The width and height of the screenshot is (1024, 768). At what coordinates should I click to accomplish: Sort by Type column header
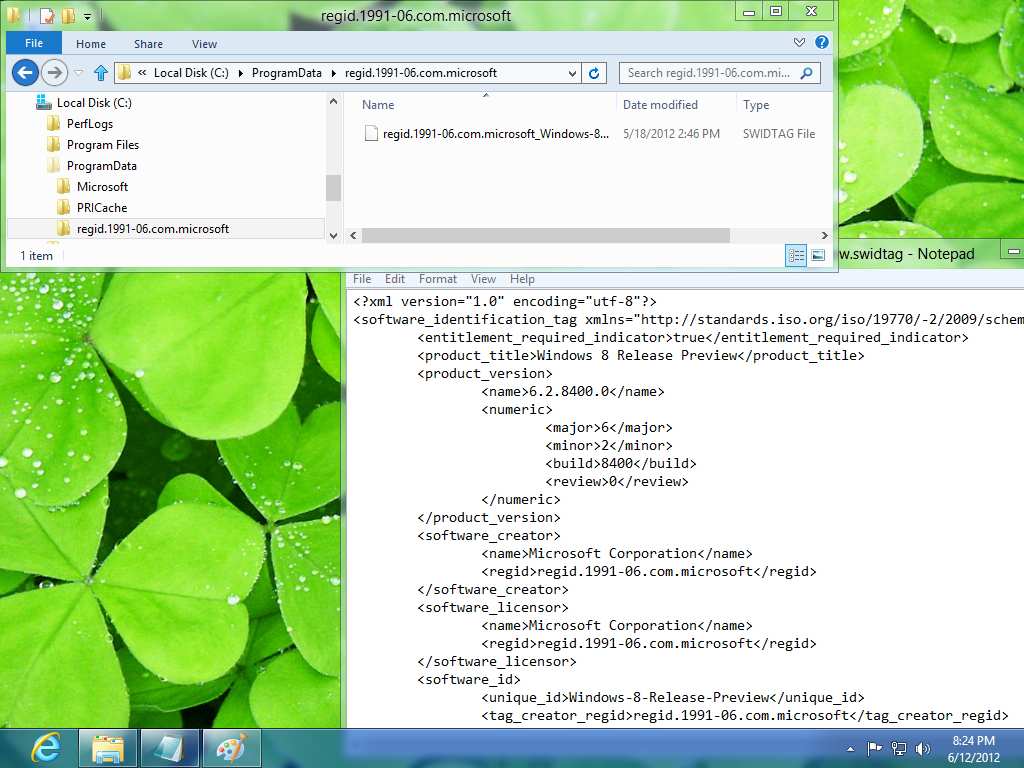tap(756, 104)
